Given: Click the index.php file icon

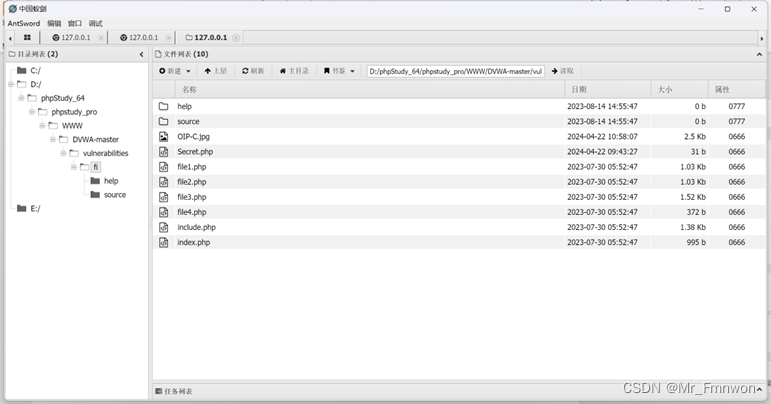Looking at the screenshot, I should pyautogui.click(x=164, y=242).
